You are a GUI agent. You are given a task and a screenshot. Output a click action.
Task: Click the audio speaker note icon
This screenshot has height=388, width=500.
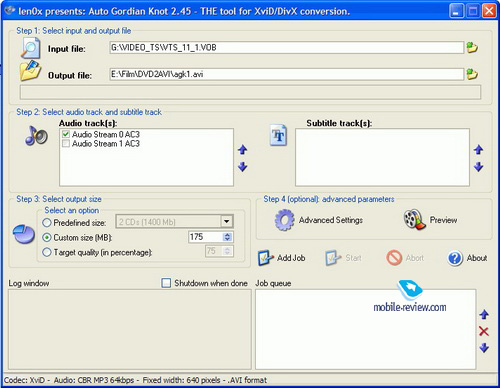click(36, 136)
